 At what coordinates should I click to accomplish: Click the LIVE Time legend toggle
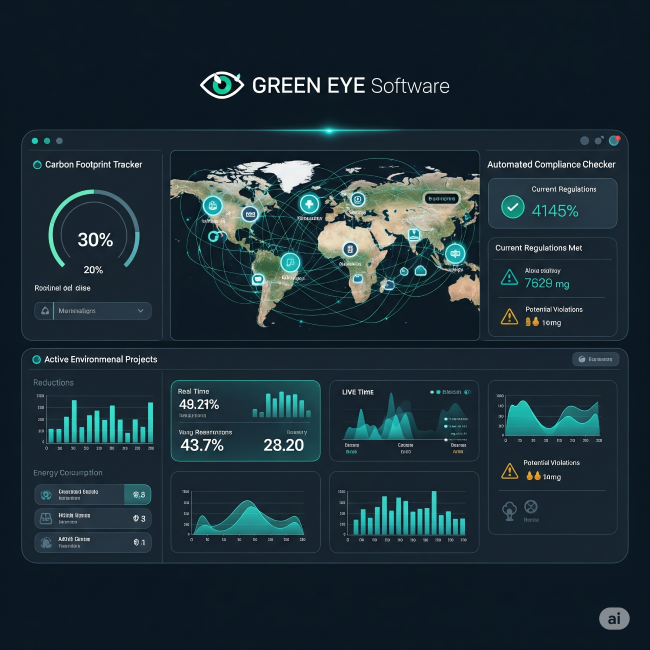tap(468, 392)
